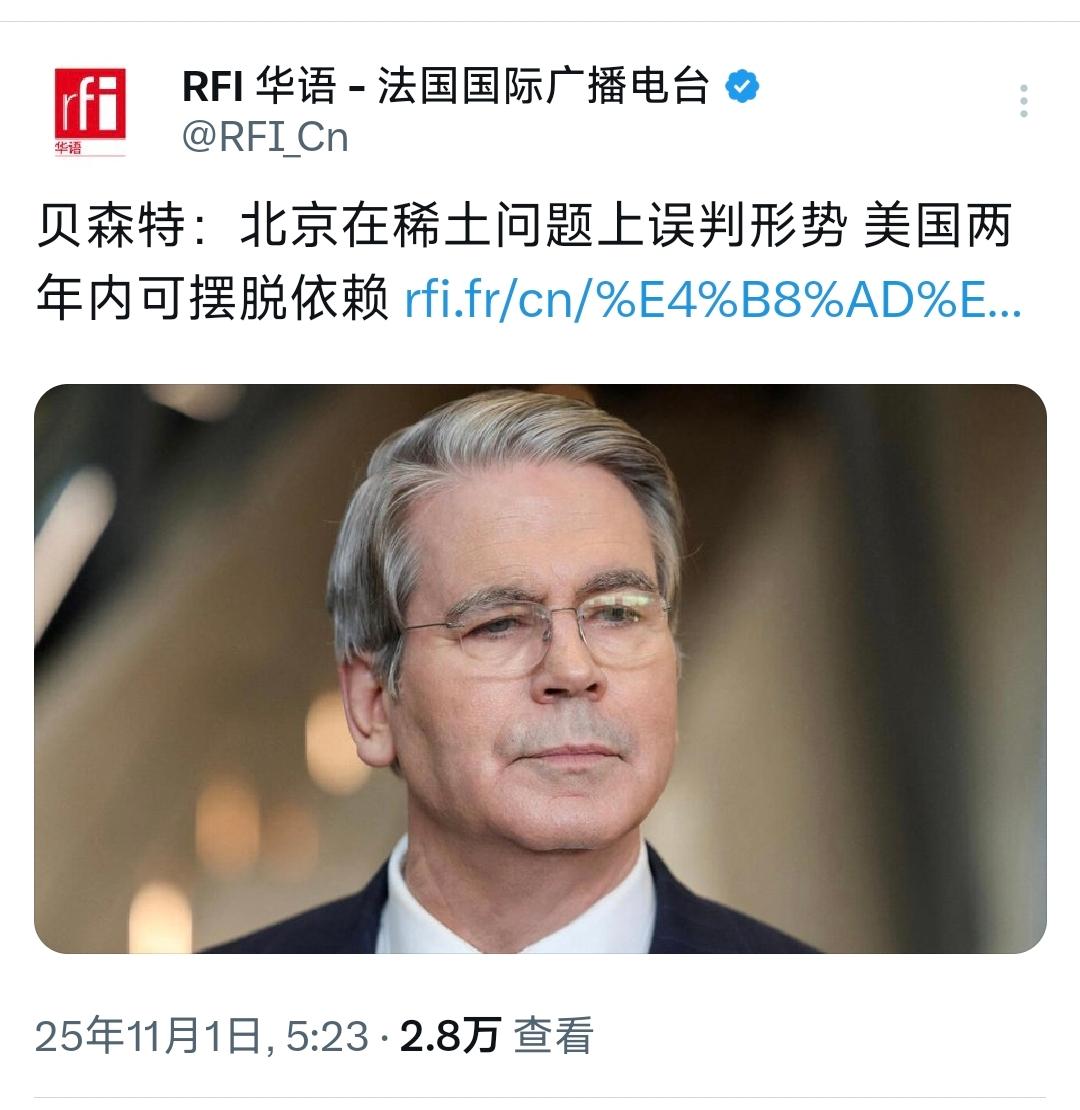Click 北京在稀土问题上误判形势 in the tweet text
Screen dimensions: 1080x1110
tap(544, 227)
